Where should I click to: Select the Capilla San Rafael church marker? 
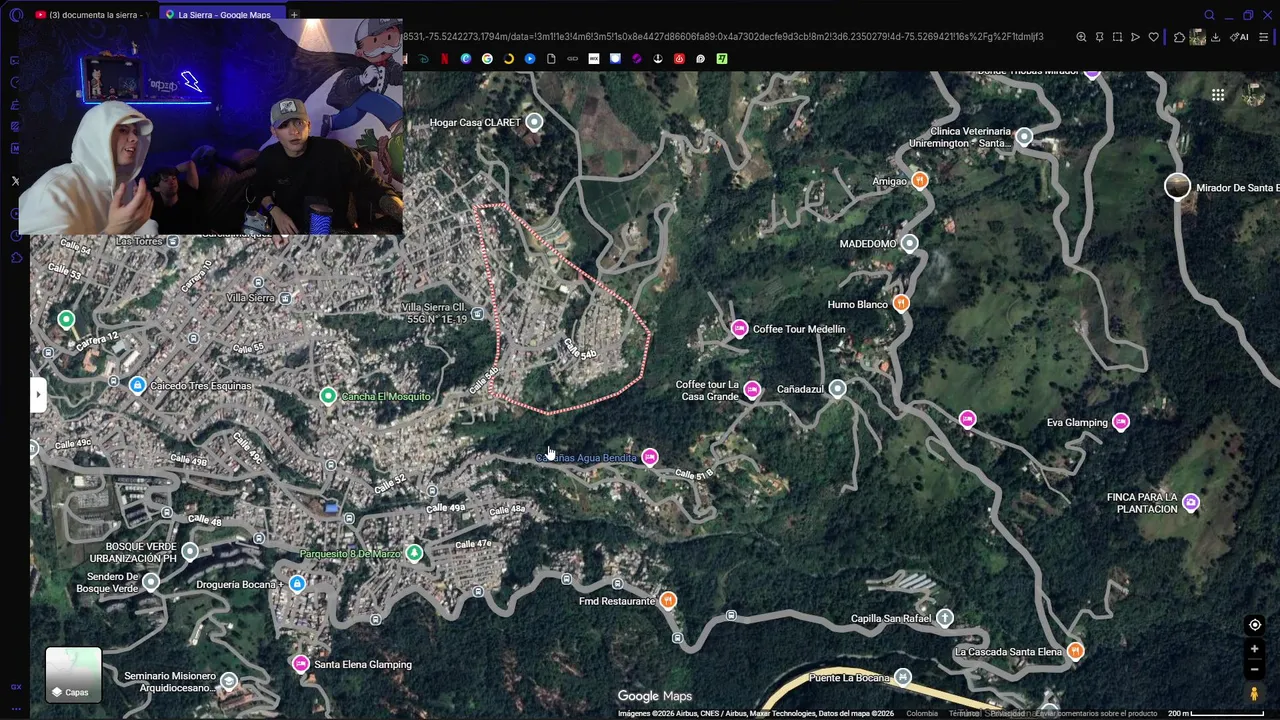[945, 618]
